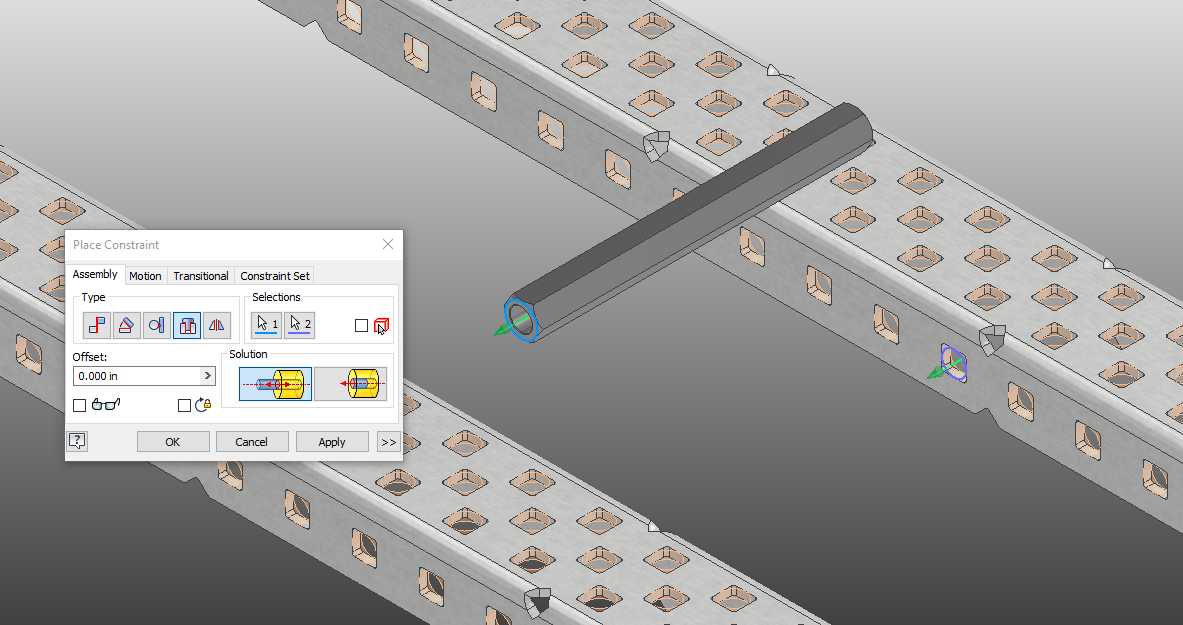Viewport: 1183px width, 625px height.
Task: Activate second selection button 2
Action: tap(300, 325)
